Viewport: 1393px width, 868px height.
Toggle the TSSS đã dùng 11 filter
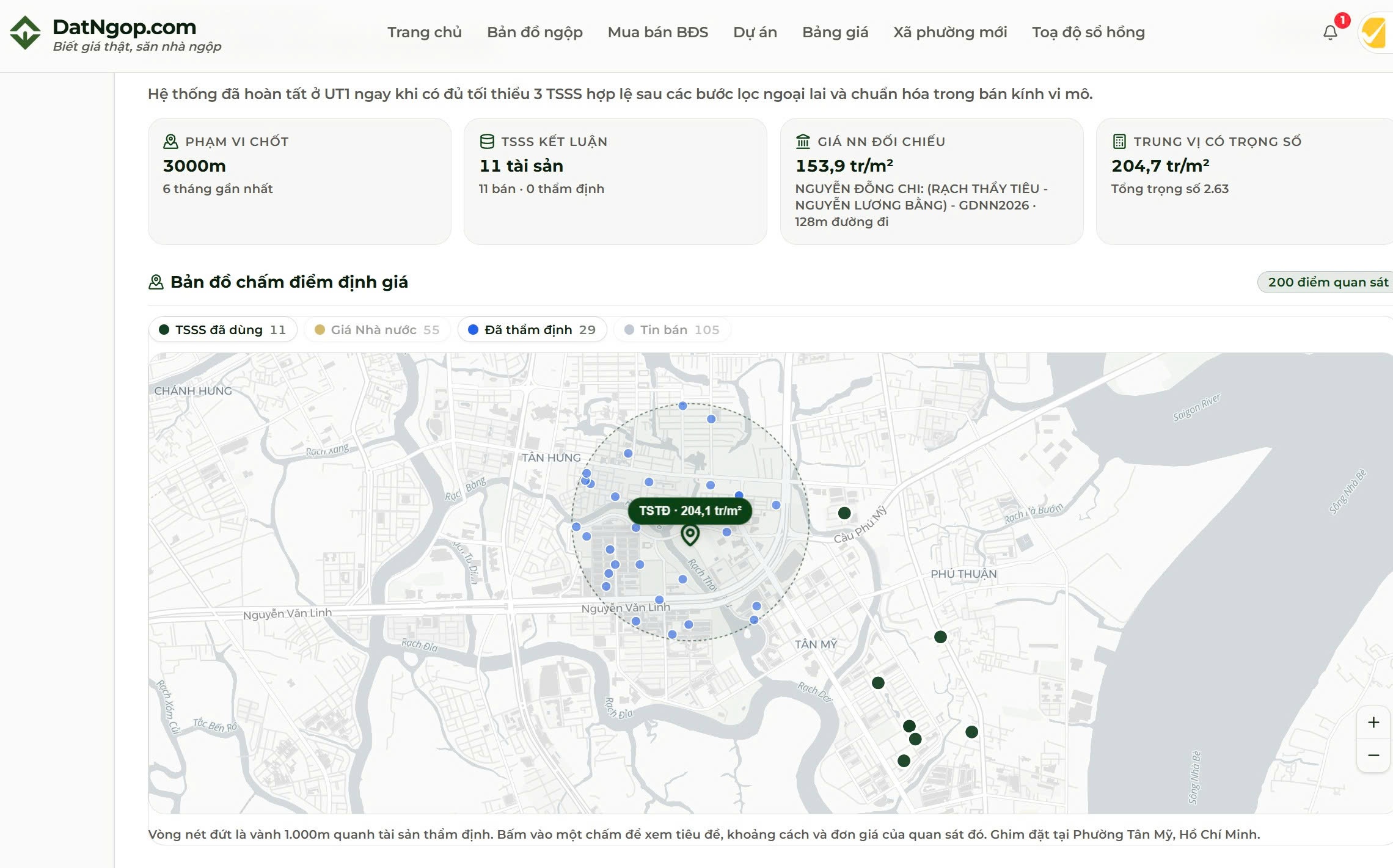point(222,330)
